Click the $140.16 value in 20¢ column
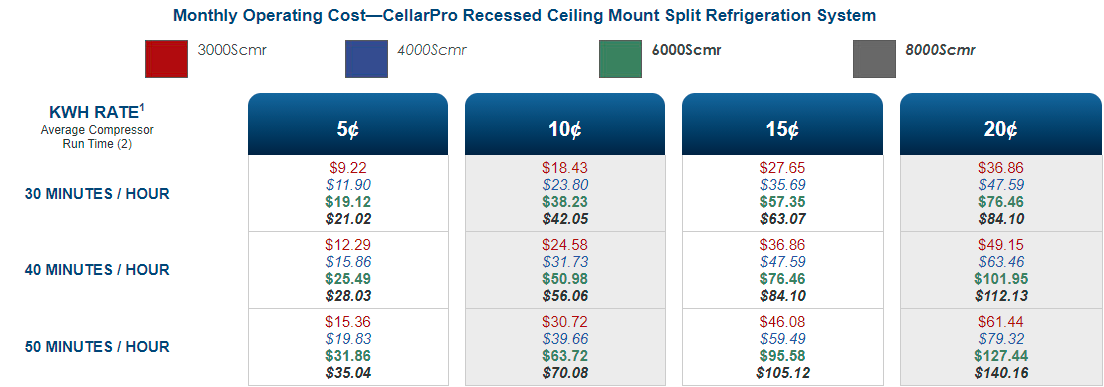The height and width of the screenshot is (387, 1104). [1000, 372]
